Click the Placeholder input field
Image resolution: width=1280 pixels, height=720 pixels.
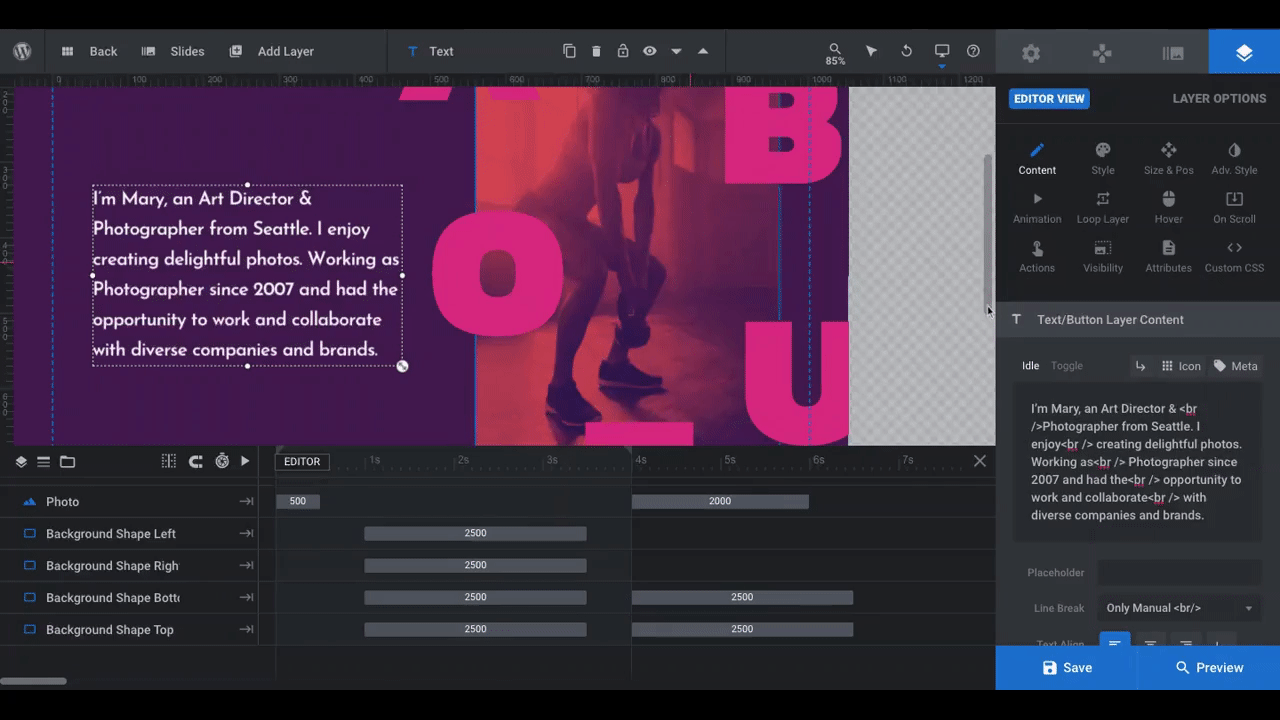coord(1179,573)
